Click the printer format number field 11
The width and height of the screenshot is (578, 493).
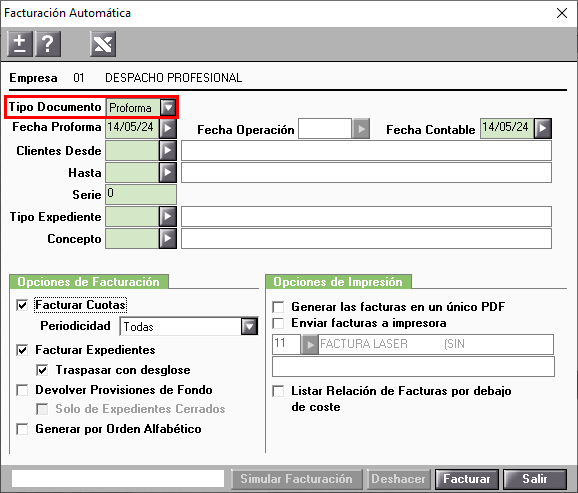tap(286, 344)
